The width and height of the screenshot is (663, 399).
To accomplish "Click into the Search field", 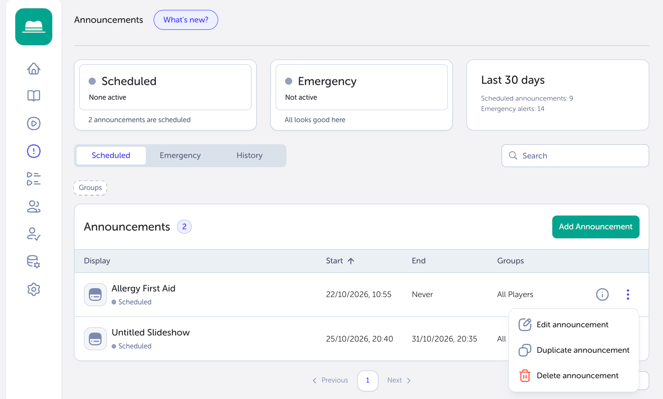I will (x=575, y=156).
